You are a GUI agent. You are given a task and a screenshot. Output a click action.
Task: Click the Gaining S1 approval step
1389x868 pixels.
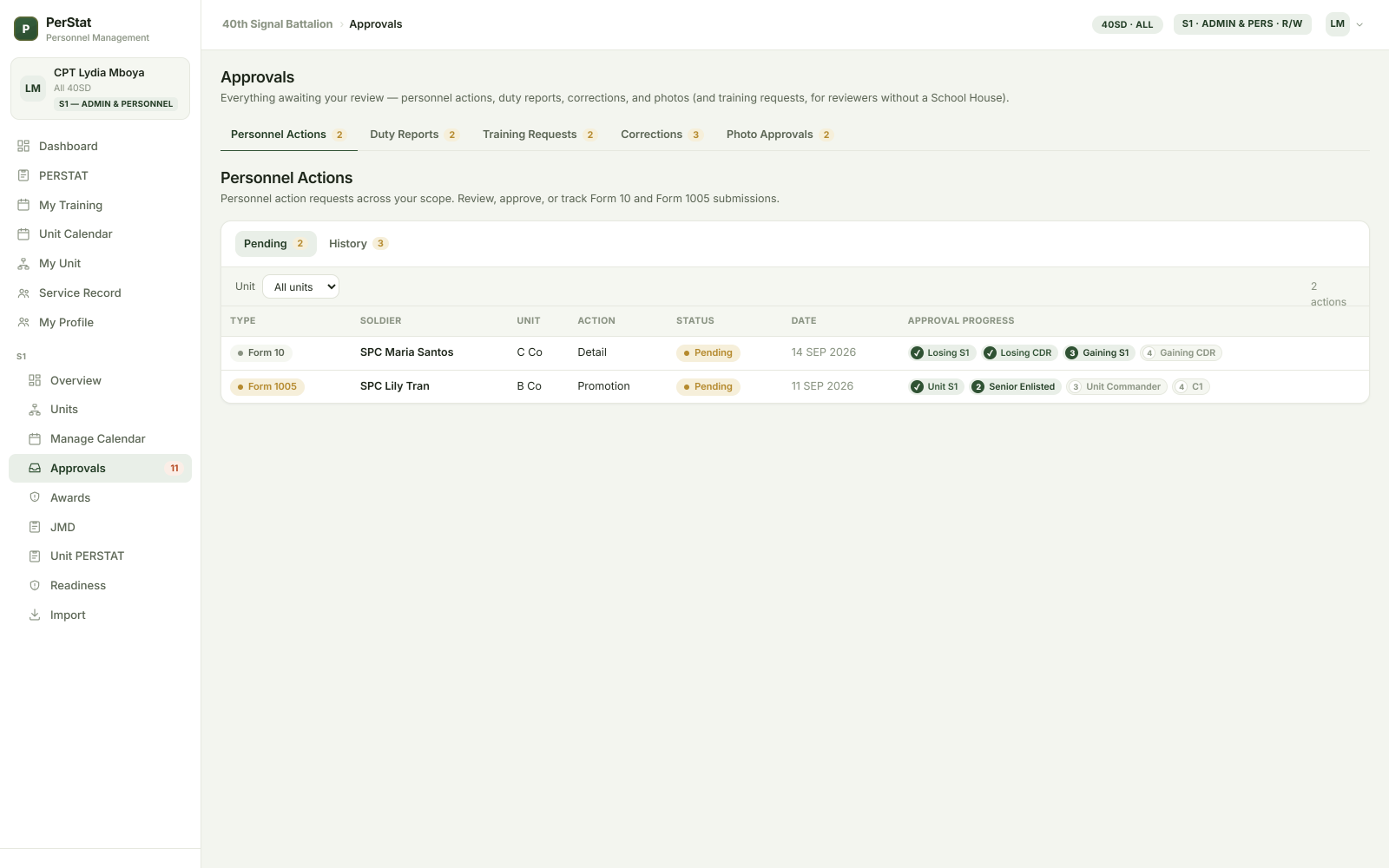pyautogui.click(x=1099, y=352)
